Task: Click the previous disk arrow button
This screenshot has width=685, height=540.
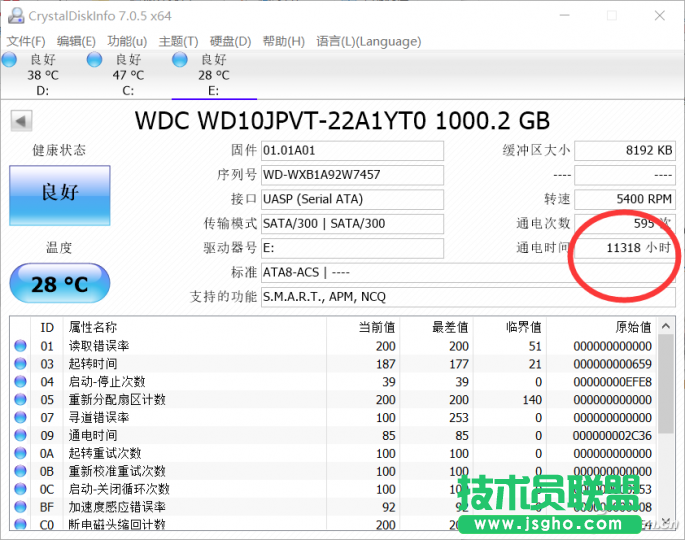Action: pos(21,121)
